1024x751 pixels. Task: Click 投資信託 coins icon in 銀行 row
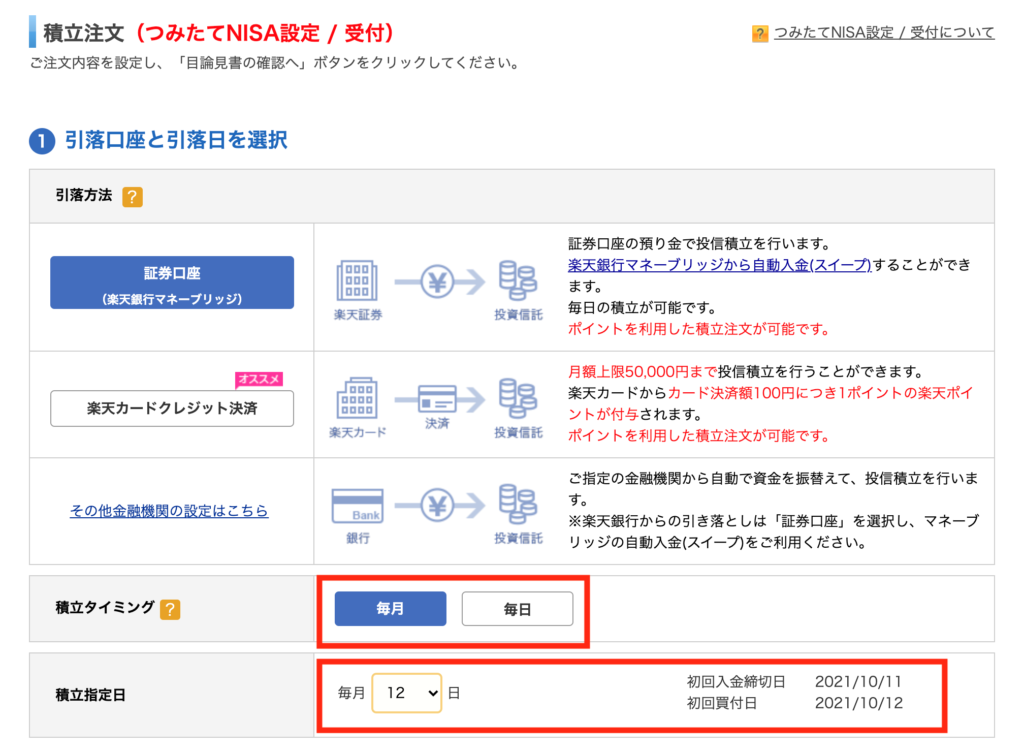[x=518, y=504]
